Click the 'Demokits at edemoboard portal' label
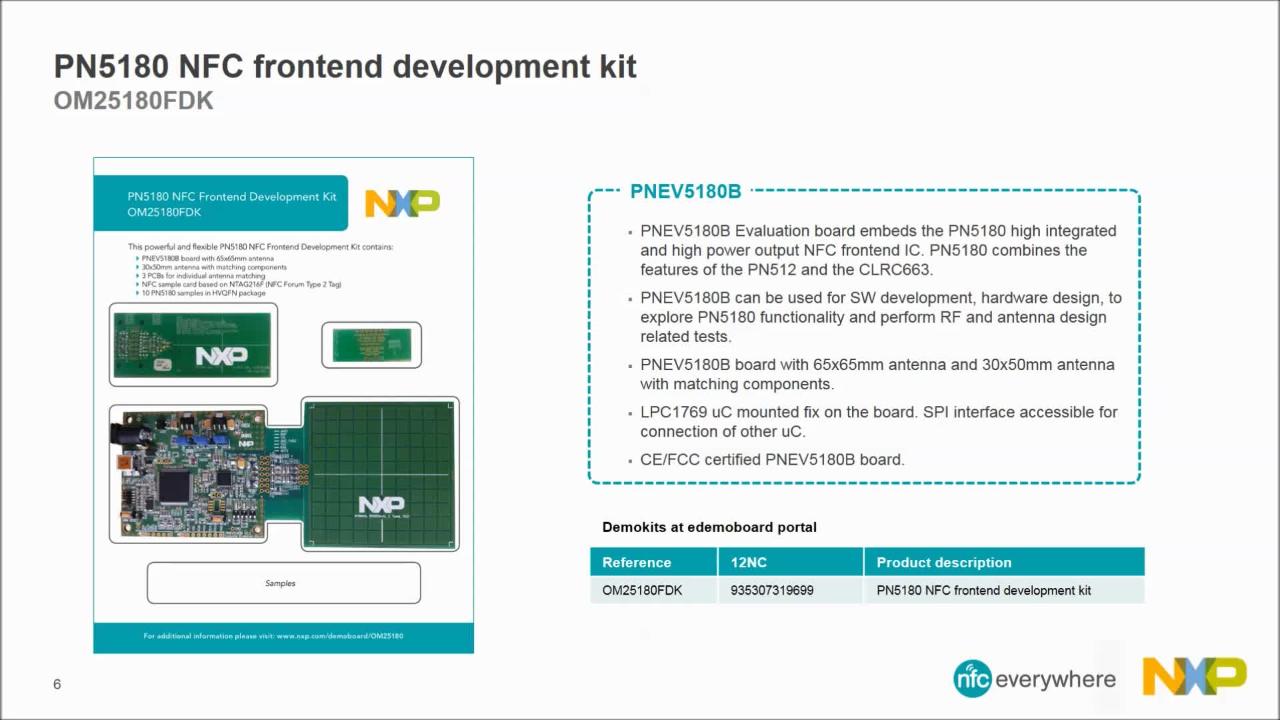The image size is (1280, 720). (709, 527)
